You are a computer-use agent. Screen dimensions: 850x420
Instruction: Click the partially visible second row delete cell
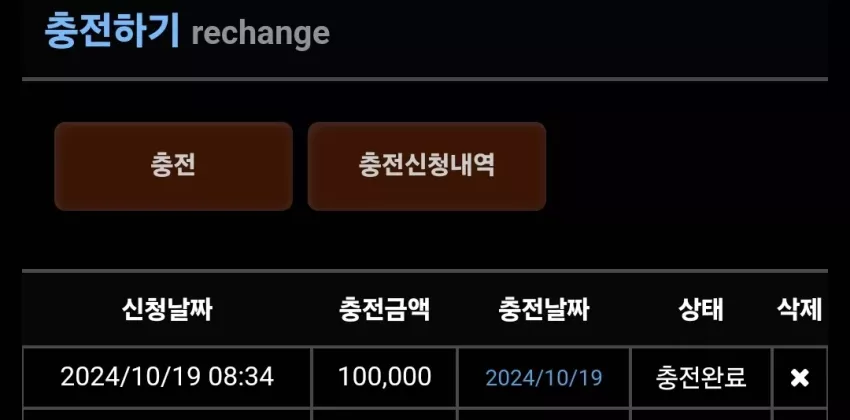point(800,415)
